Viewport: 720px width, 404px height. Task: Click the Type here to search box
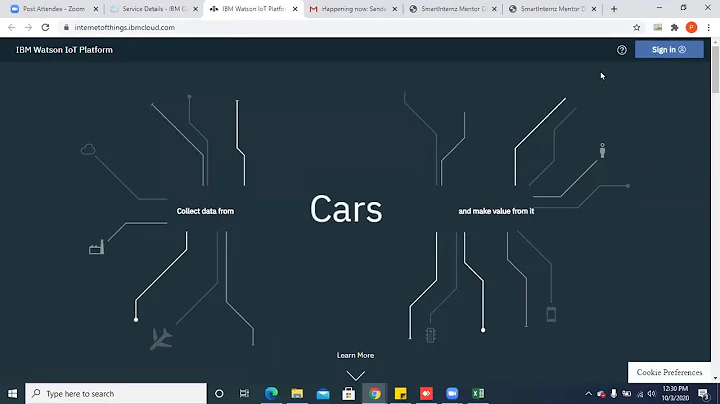[116, 393]
